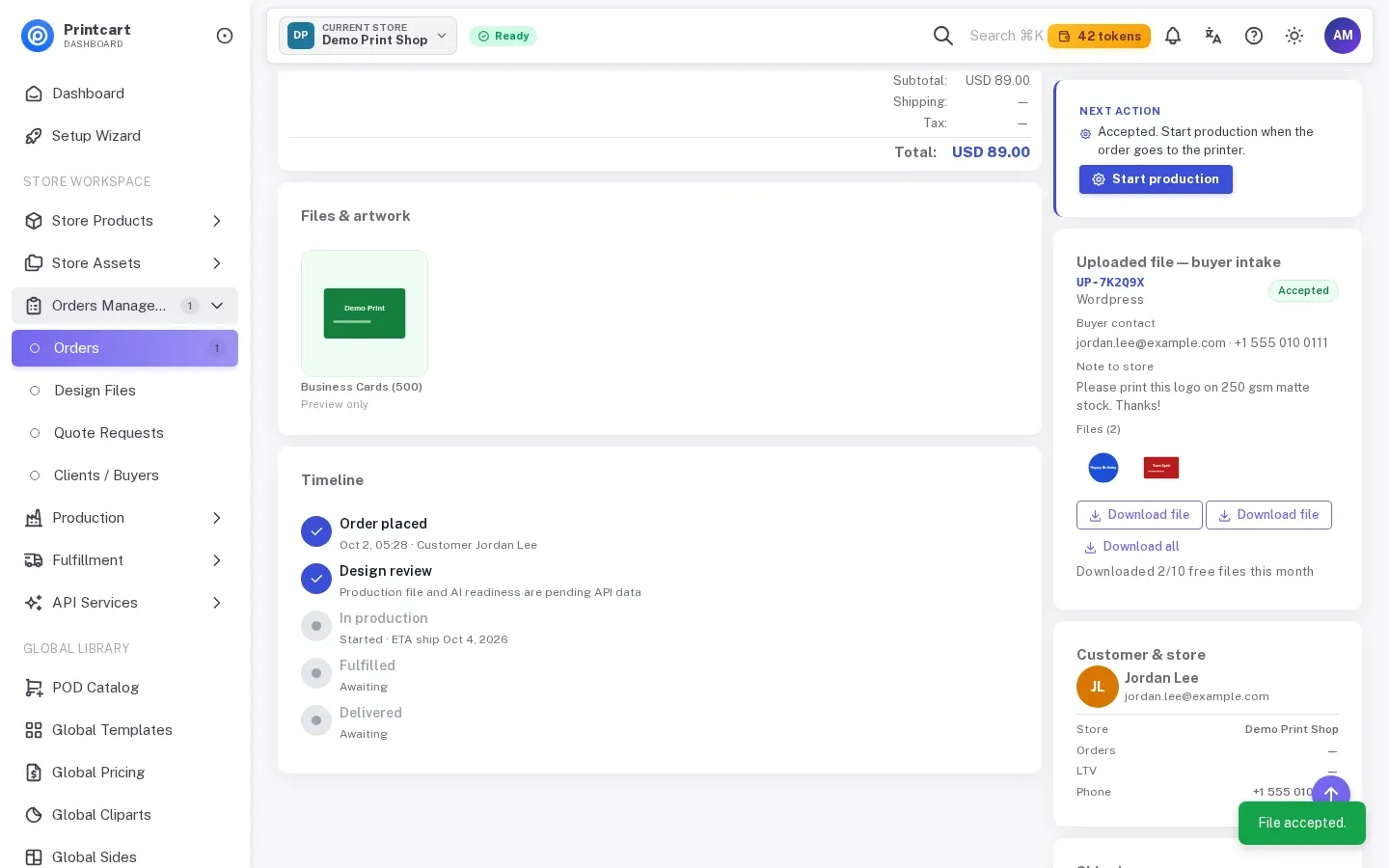Open POD Catalog
1389x868 pixels.
[124, 688]
